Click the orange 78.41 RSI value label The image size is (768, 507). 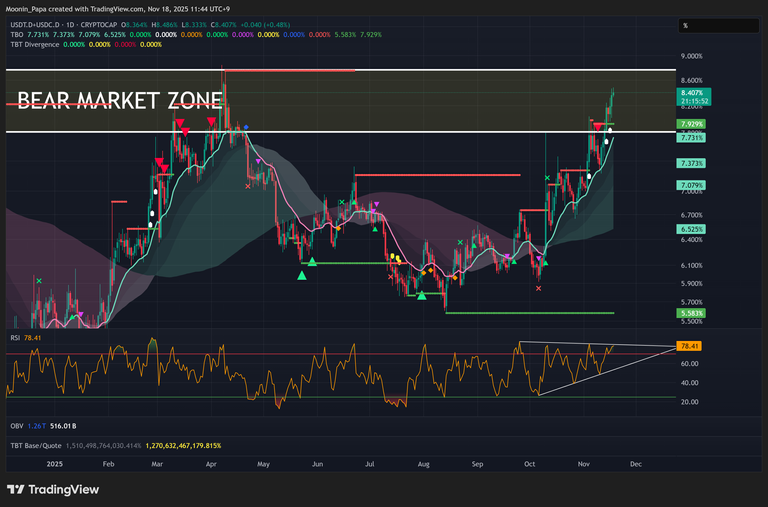pyautogui.click(x=691, y=346)
